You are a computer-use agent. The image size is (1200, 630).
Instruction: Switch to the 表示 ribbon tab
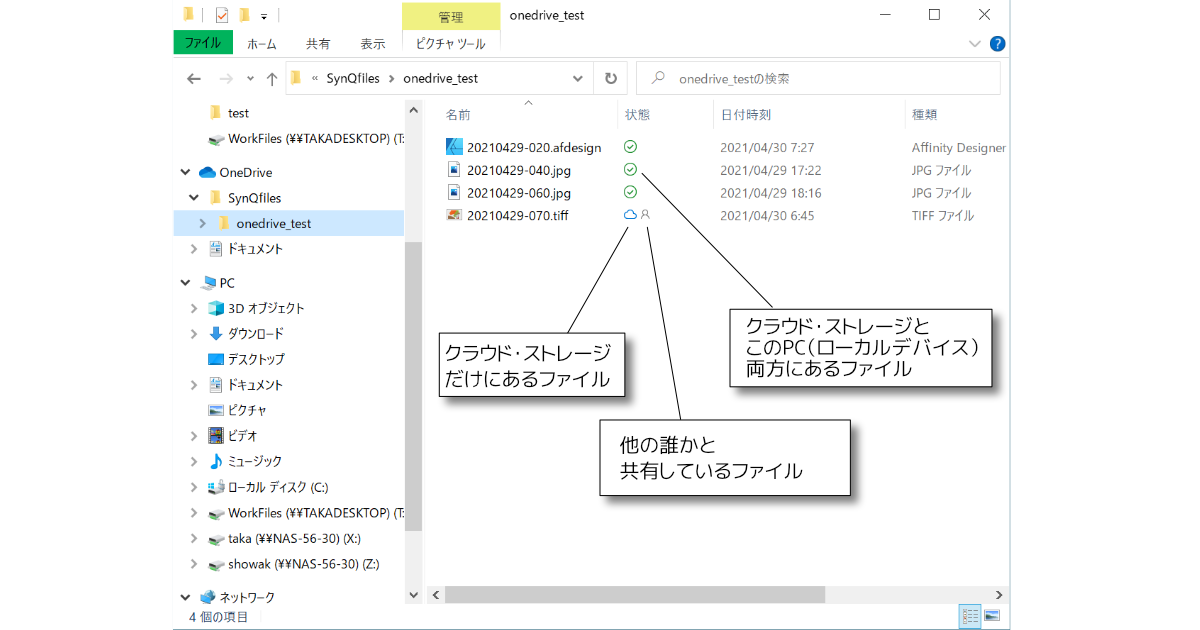373,44
